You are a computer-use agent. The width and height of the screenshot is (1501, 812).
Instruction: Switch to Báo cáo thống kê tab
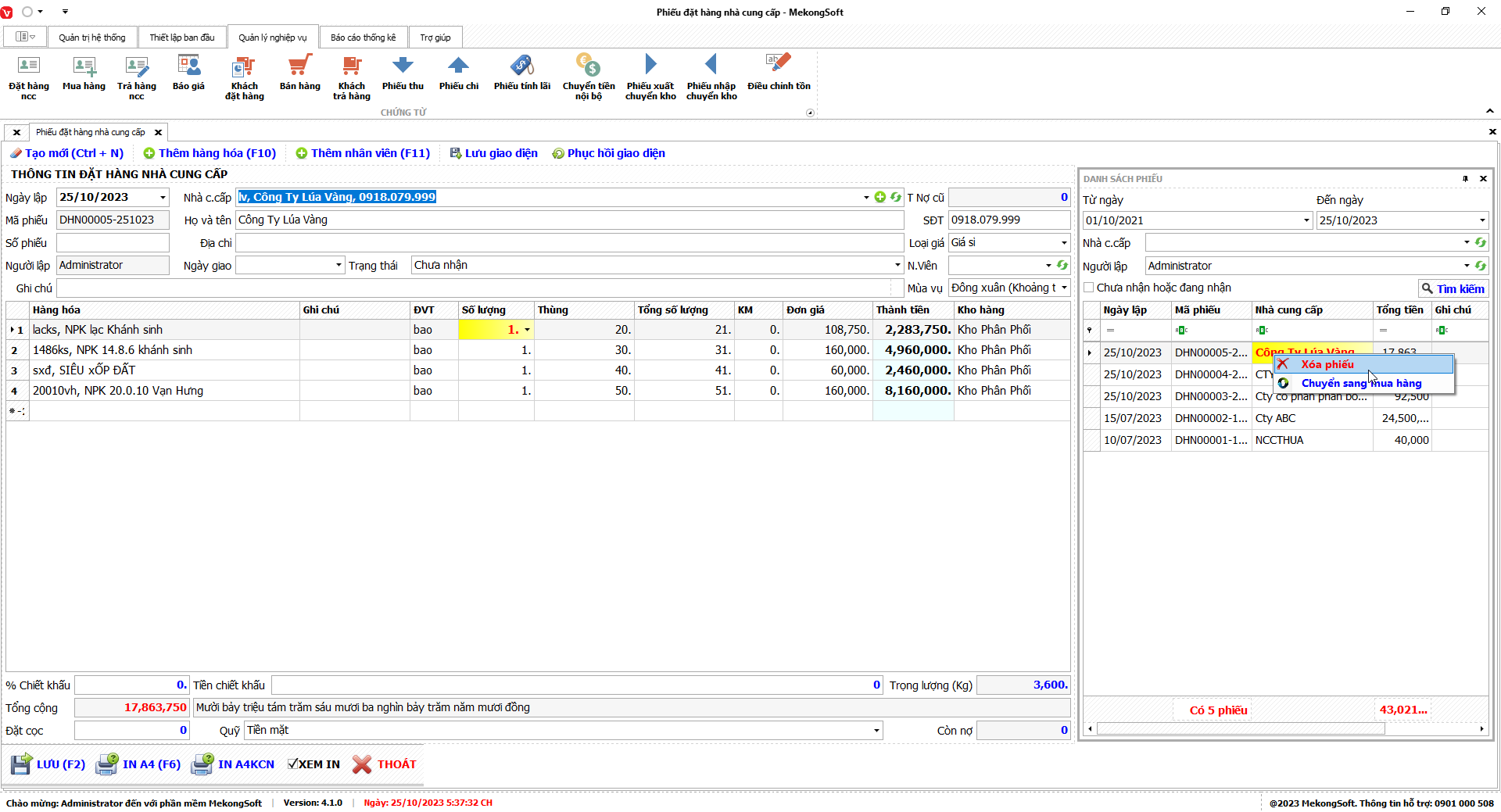pos(363,38)
